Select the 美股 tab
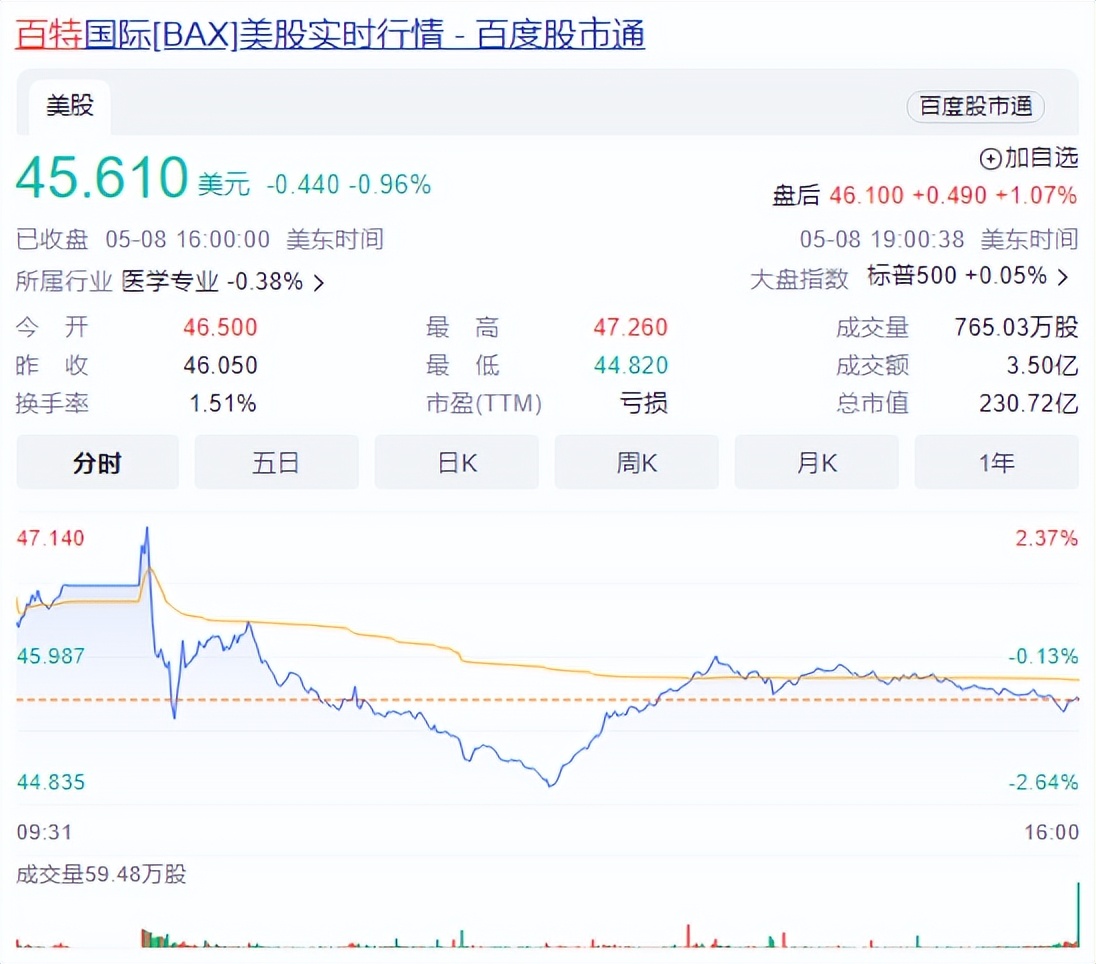1096x964 pixels. [x=67, y=105]
